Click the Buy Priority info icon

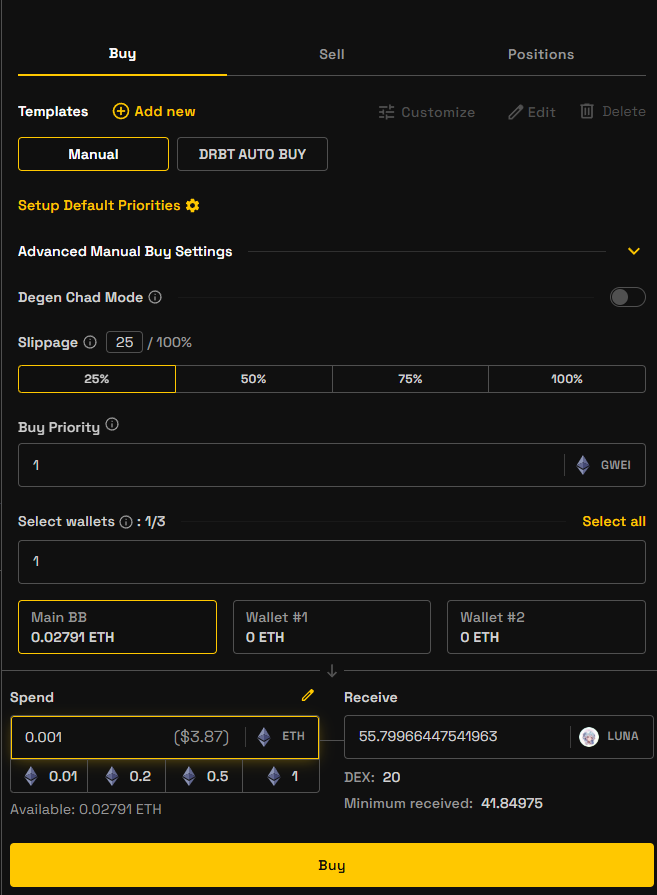[112, 425]
